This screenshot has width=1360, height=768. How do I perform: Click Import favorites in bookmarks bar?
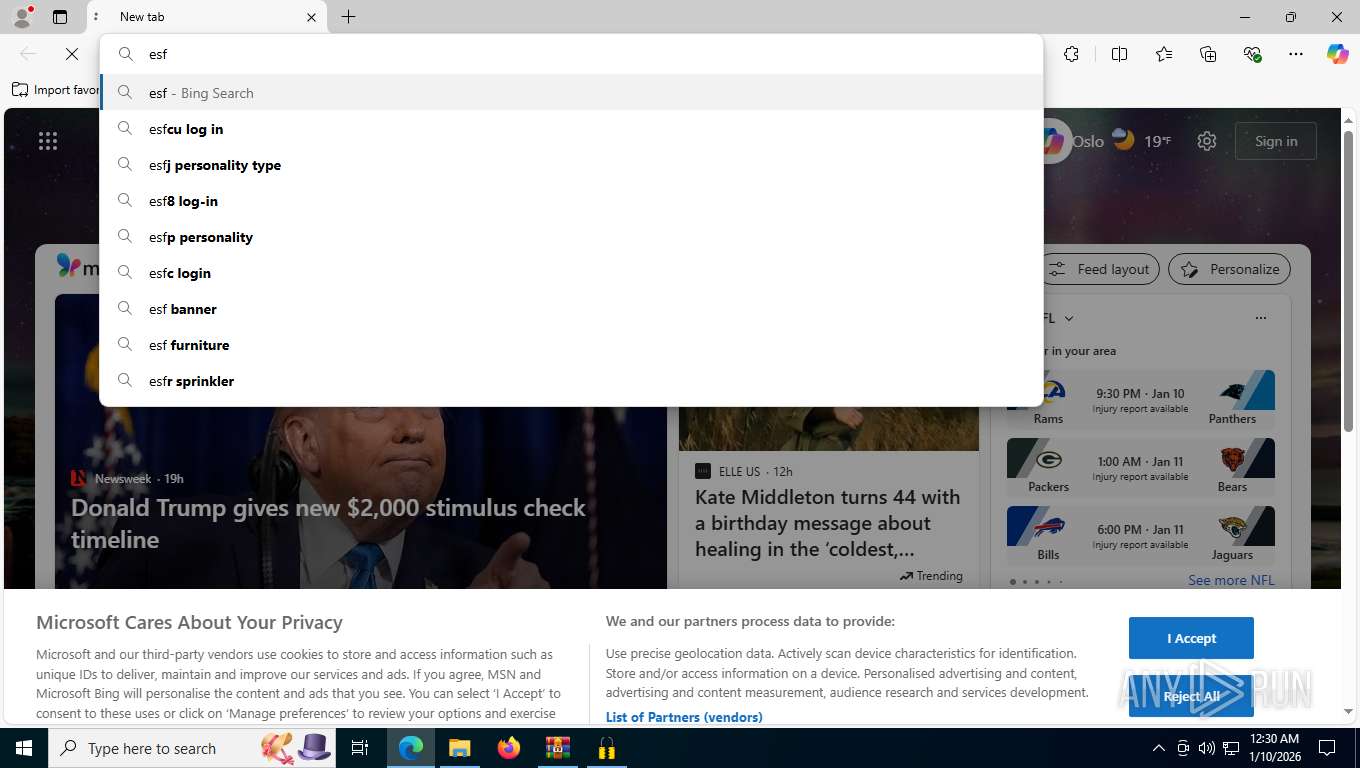56,90
